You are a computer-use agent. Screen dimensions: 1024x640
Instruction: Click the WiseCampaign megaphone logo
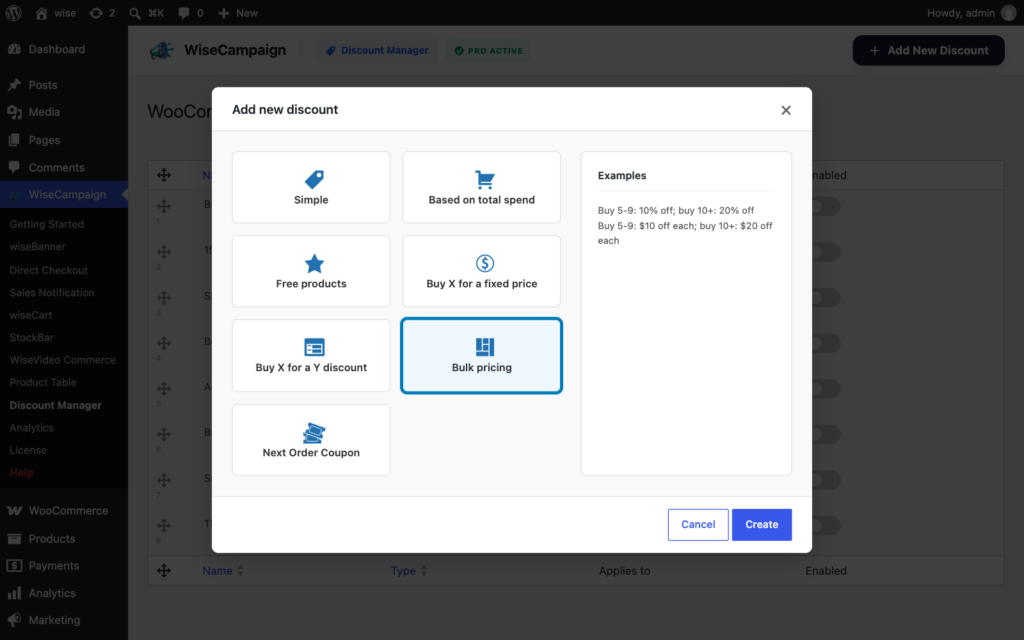[161, 50]
